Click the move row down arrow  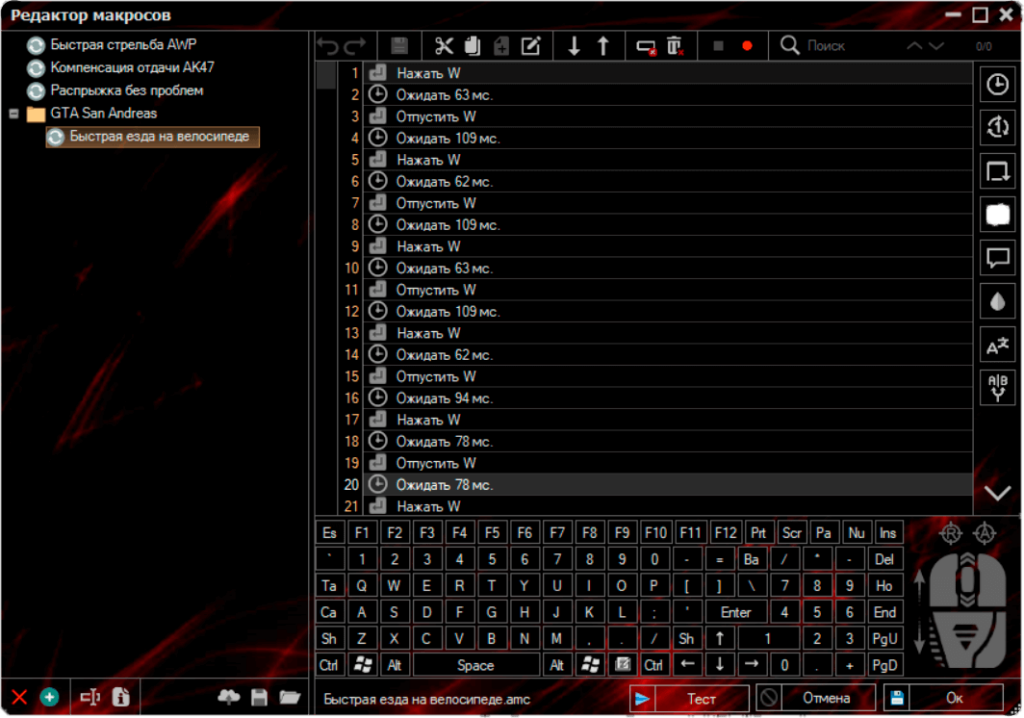pos(574,46)
